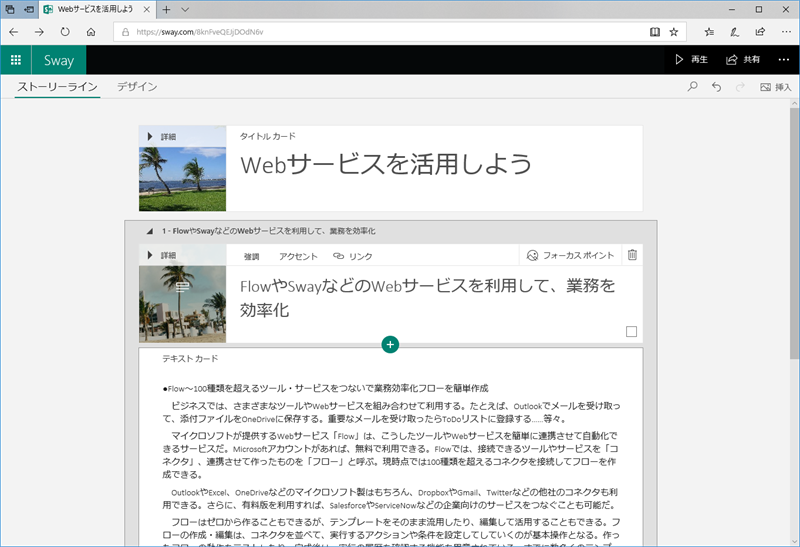Viewport: 800px width, 547px height.
Task: Share this page from browser toolbar
Action: click(760, 32)
